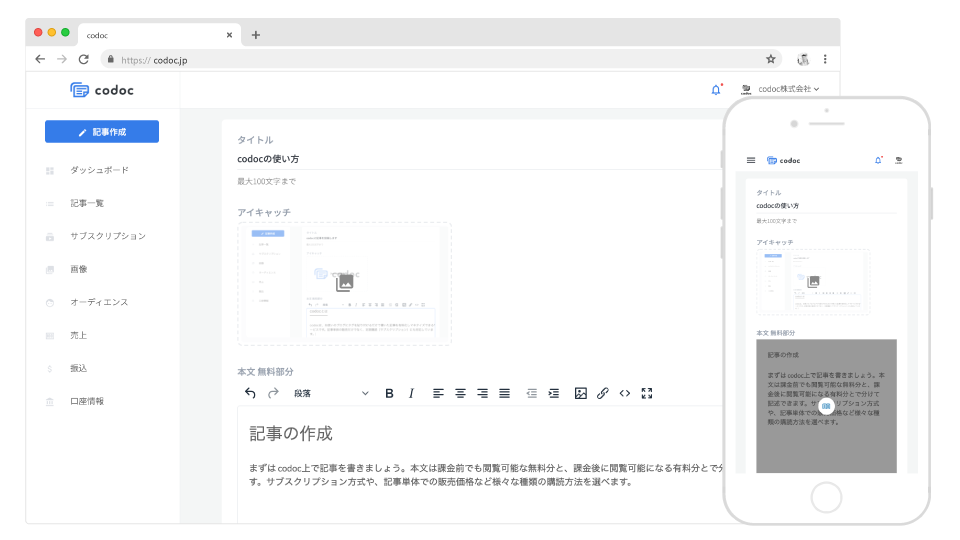Decrease indent in editor toolbar
This screenshot has height=540, width=960.
click(531, 393)
